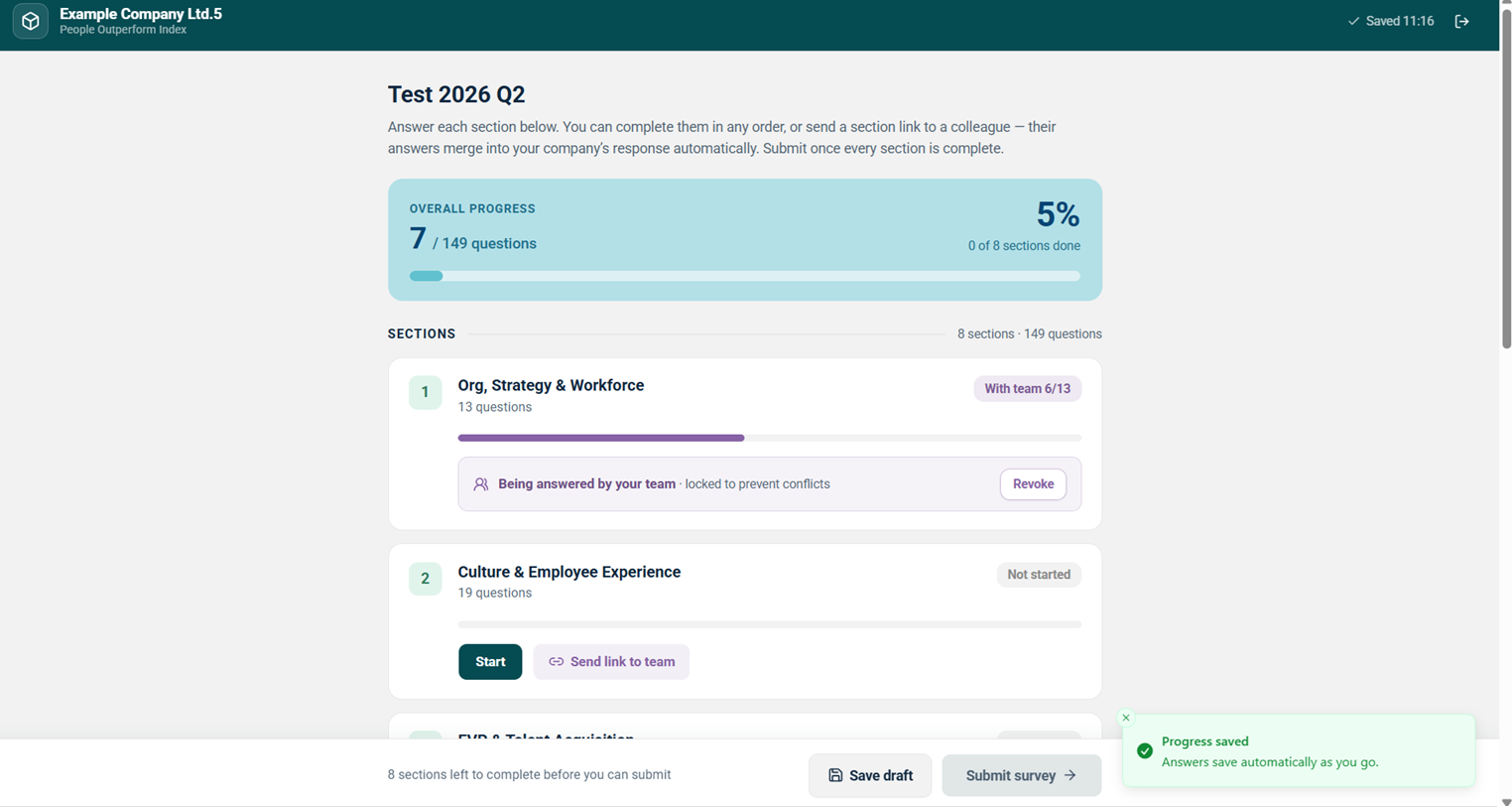Click the section 2 number badge
The image size is (1512, 807).
(x=425, y=579)
